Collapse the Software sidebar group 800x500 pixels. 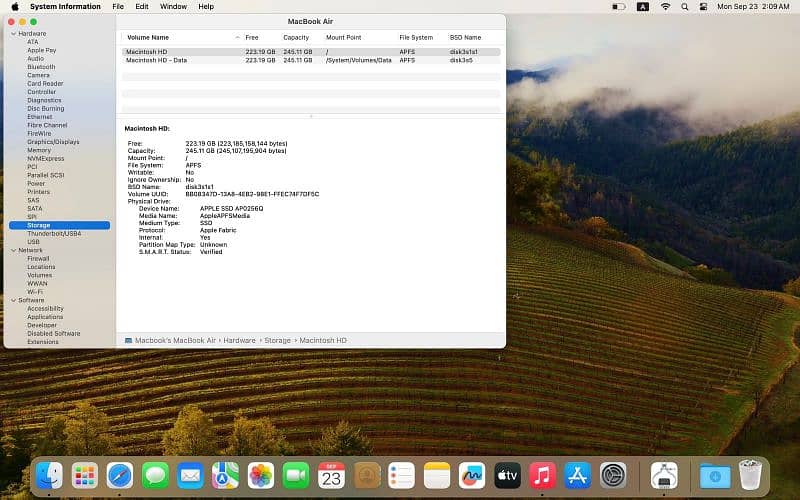13,300
